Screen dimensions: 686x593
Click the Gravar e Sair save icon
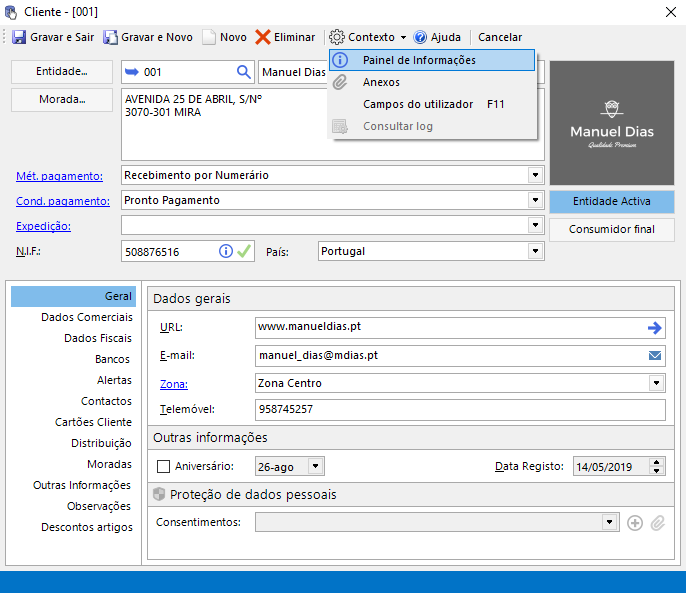tap(18, 37)
